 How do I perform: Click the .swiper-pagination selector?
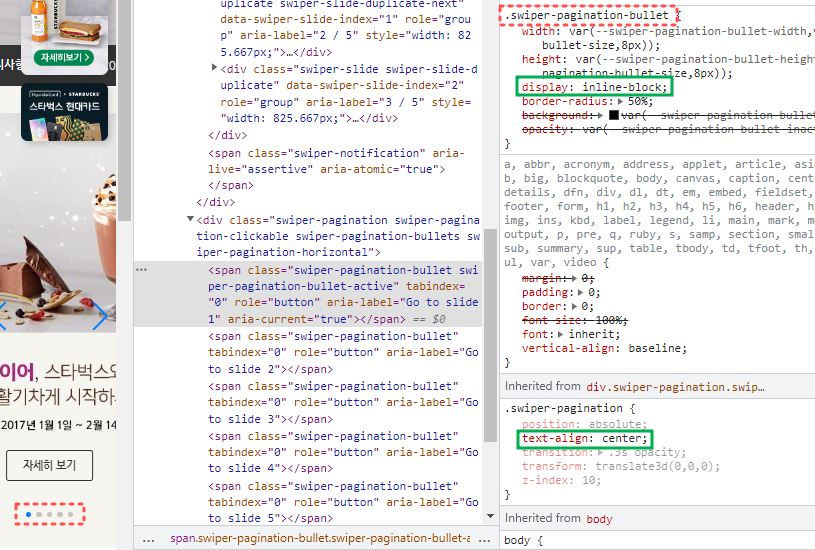(x=563, y=409)
